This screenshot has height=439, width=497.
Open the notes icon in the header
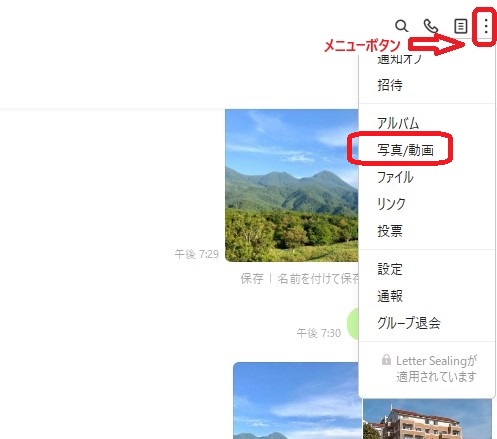pos(461,26)
